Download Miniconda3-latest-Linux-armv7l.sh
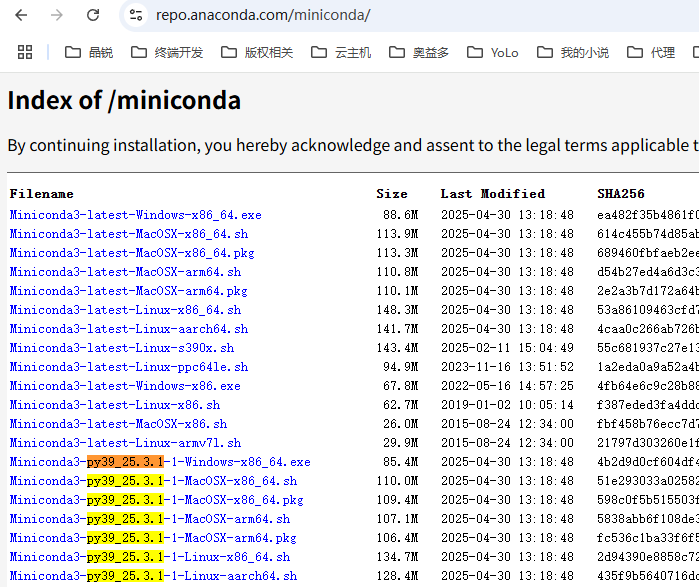 pyautogui.click(x=125, y=443)
